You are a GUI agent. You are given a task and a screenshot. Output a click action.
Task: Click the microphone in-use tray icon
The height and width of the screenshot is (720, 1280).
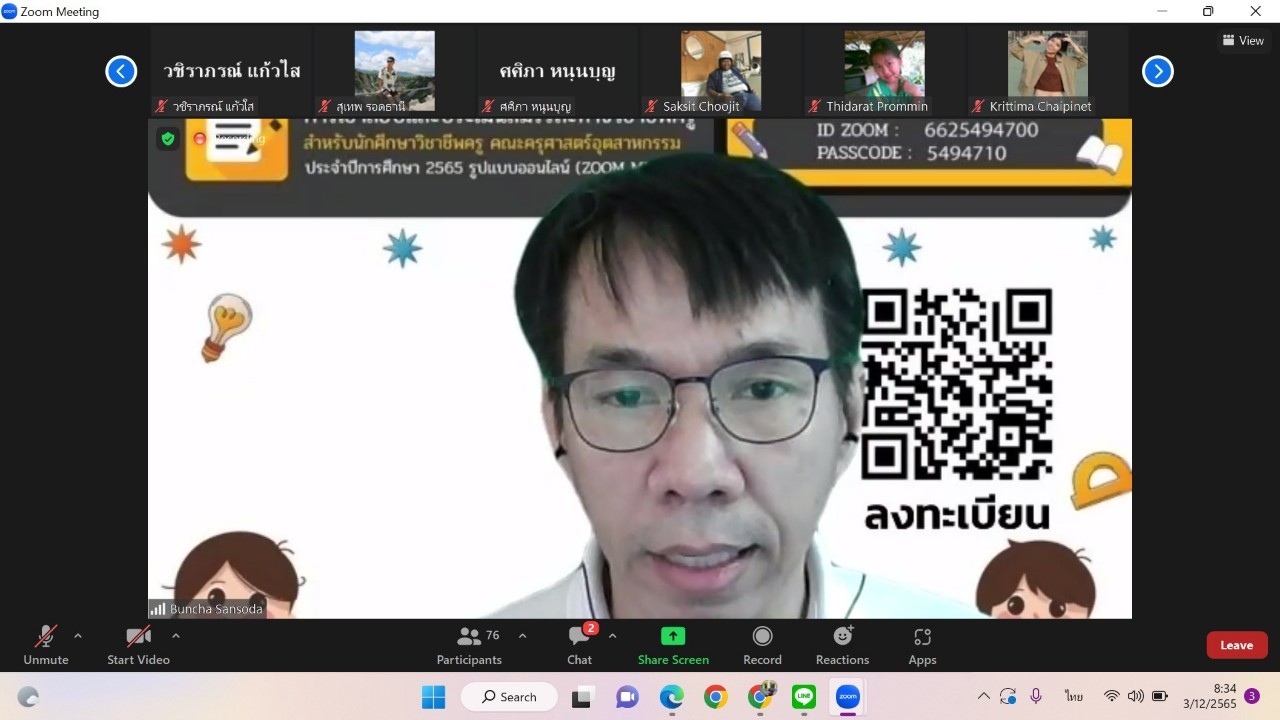(1036, 696)
